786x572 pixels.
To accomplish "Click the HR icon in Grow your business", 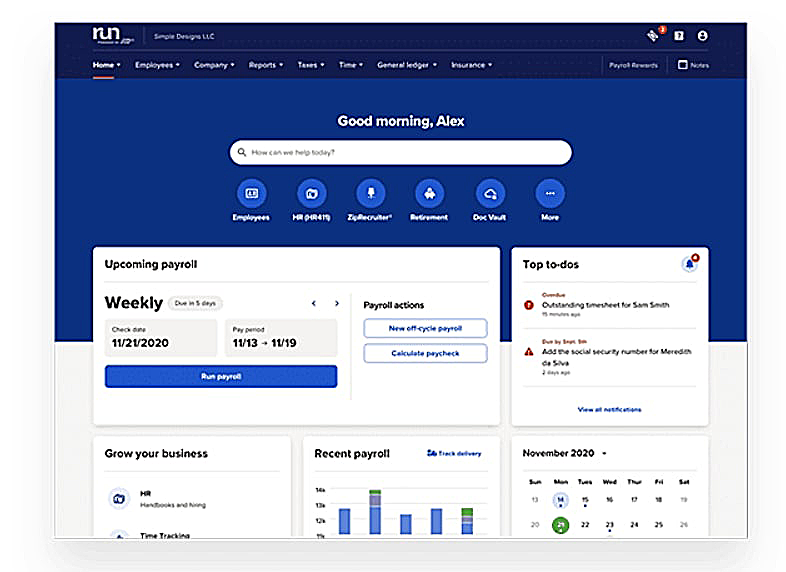I will (x=119, y=499).
